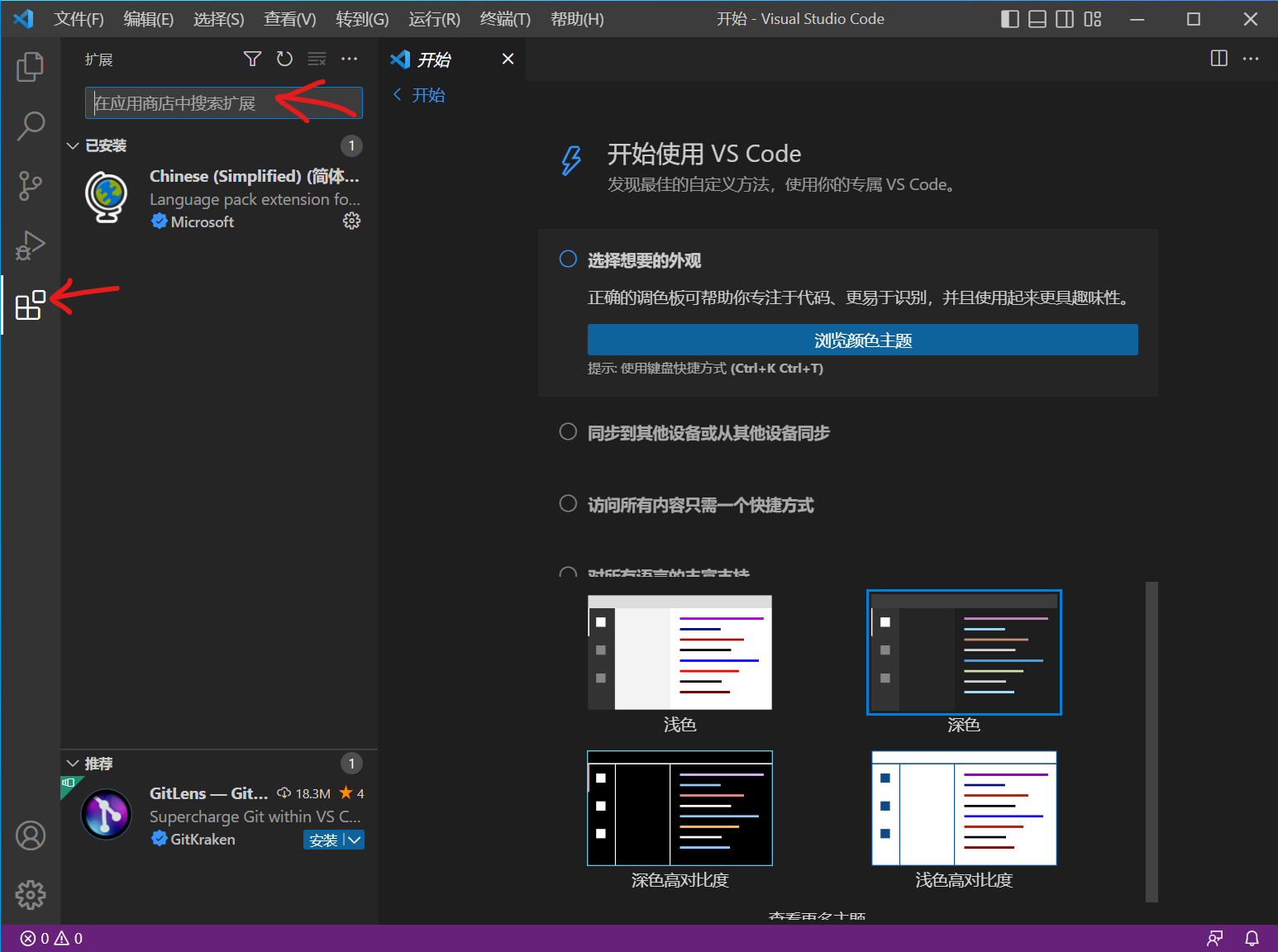Screen dimensions: 1278x952
Task: Choose the '浅色' light theme thumbnail
Action: [680, 653]
